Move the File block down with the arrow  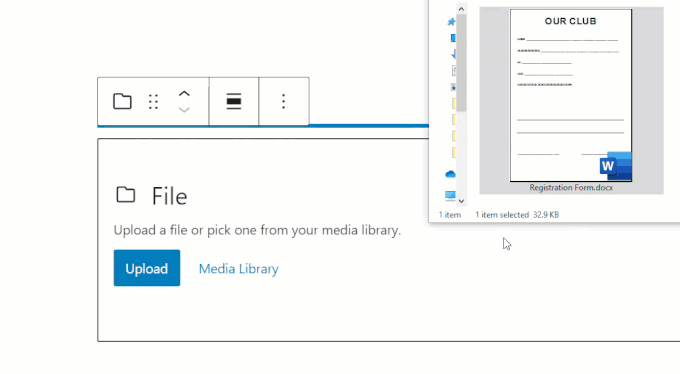pyautogui.click(x=184, y=110)
